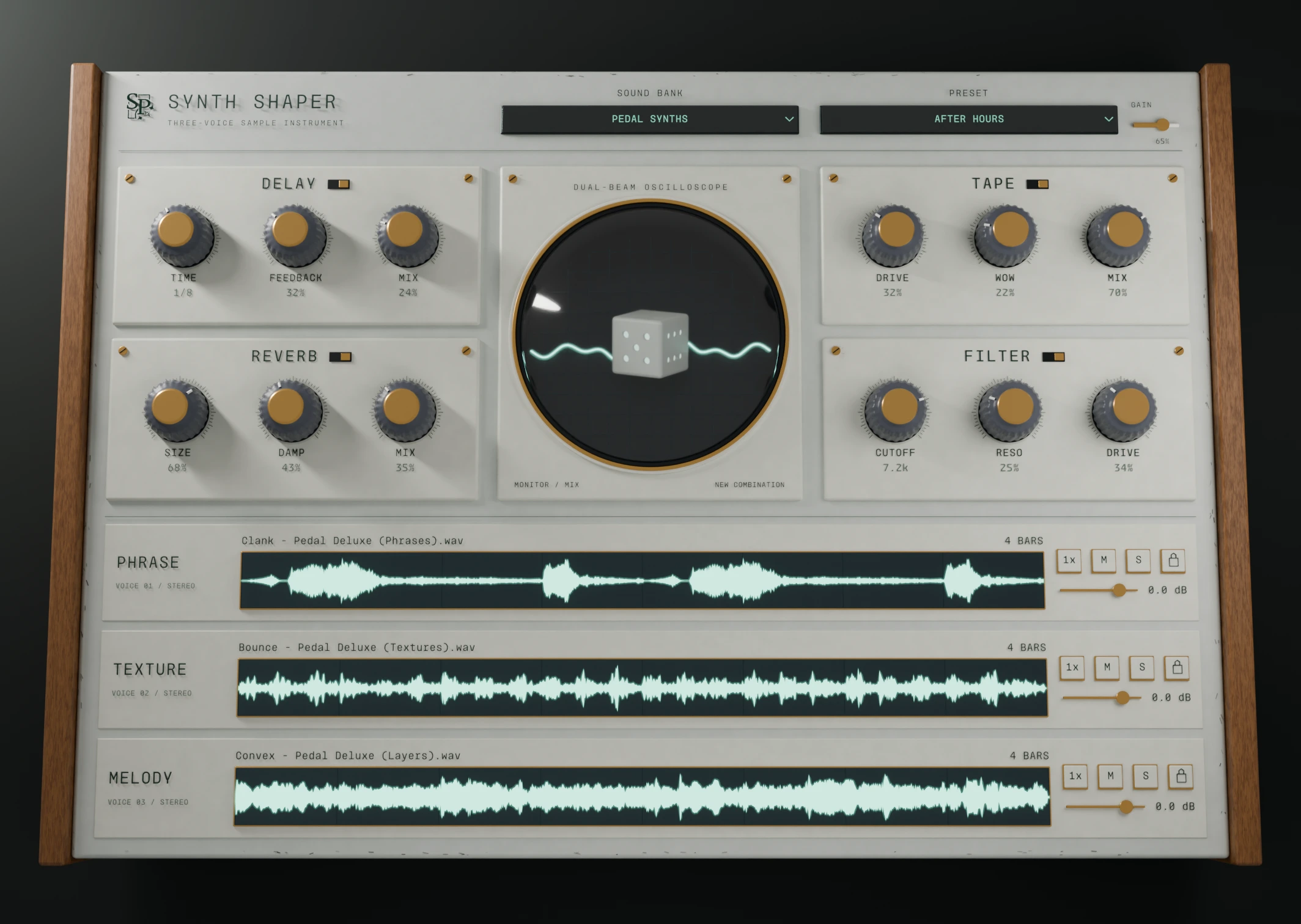Click the New Combination label

(750, 485)
